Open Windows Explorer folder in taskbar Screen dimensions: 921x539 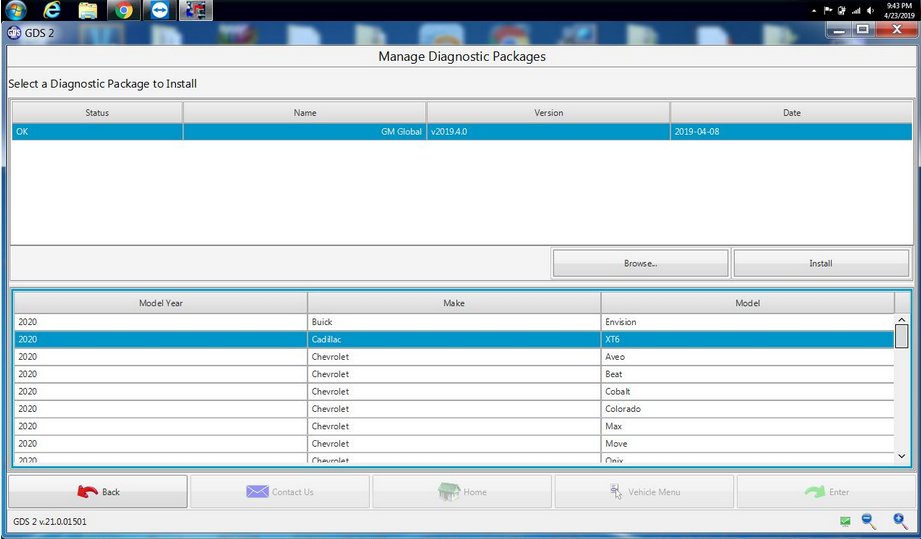88,11
